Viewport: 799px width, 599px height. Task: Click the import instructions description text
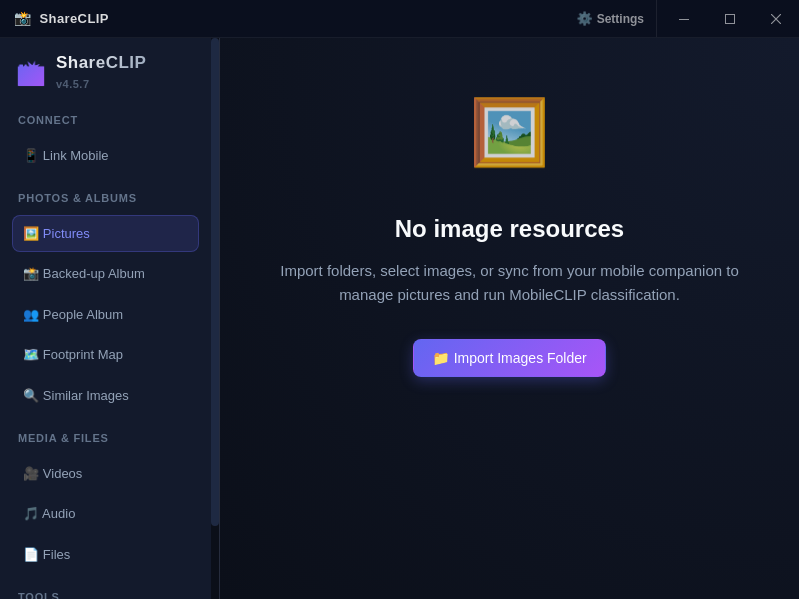[x=509, y=283]
